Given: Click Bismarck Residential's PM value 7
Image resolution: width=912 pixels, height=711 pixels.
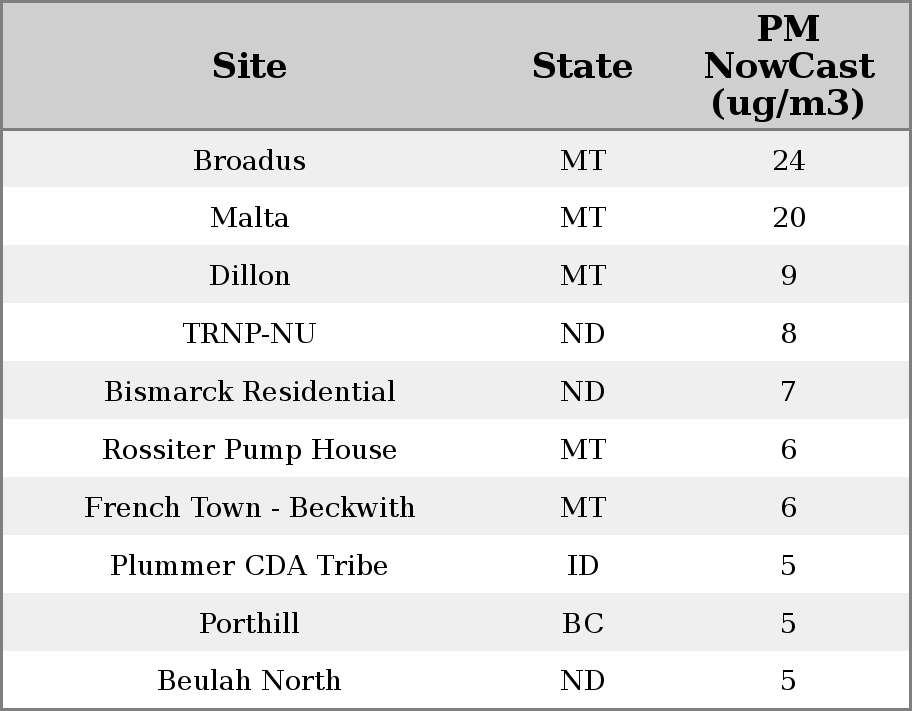Looking at the screenshot, I should coord(788,392).
